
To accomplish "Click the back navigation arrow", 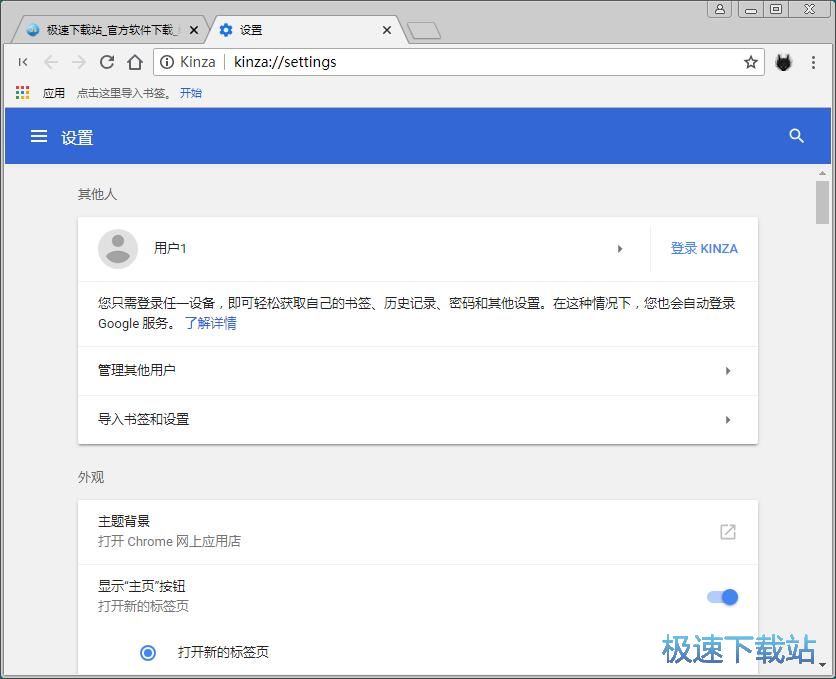I will click(x=51, y=62).
